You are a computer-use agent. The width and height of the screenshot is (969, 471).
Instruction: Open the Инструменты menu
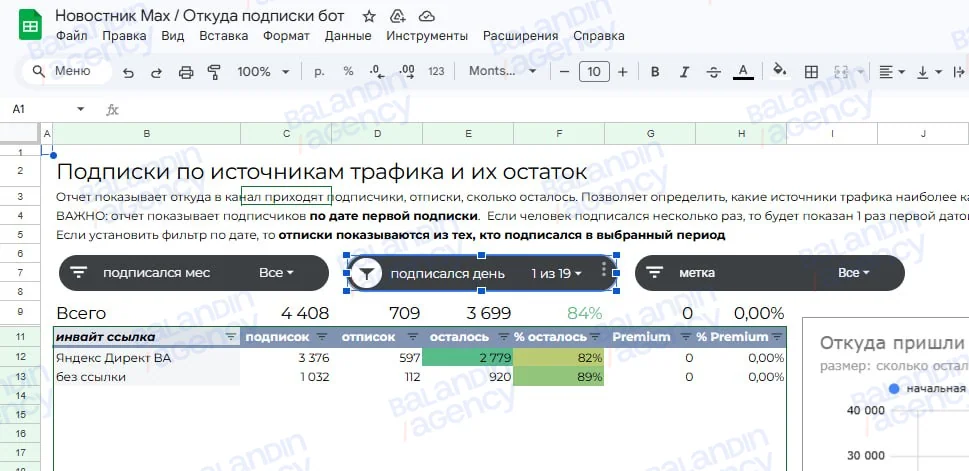click(x=427, y=36)
